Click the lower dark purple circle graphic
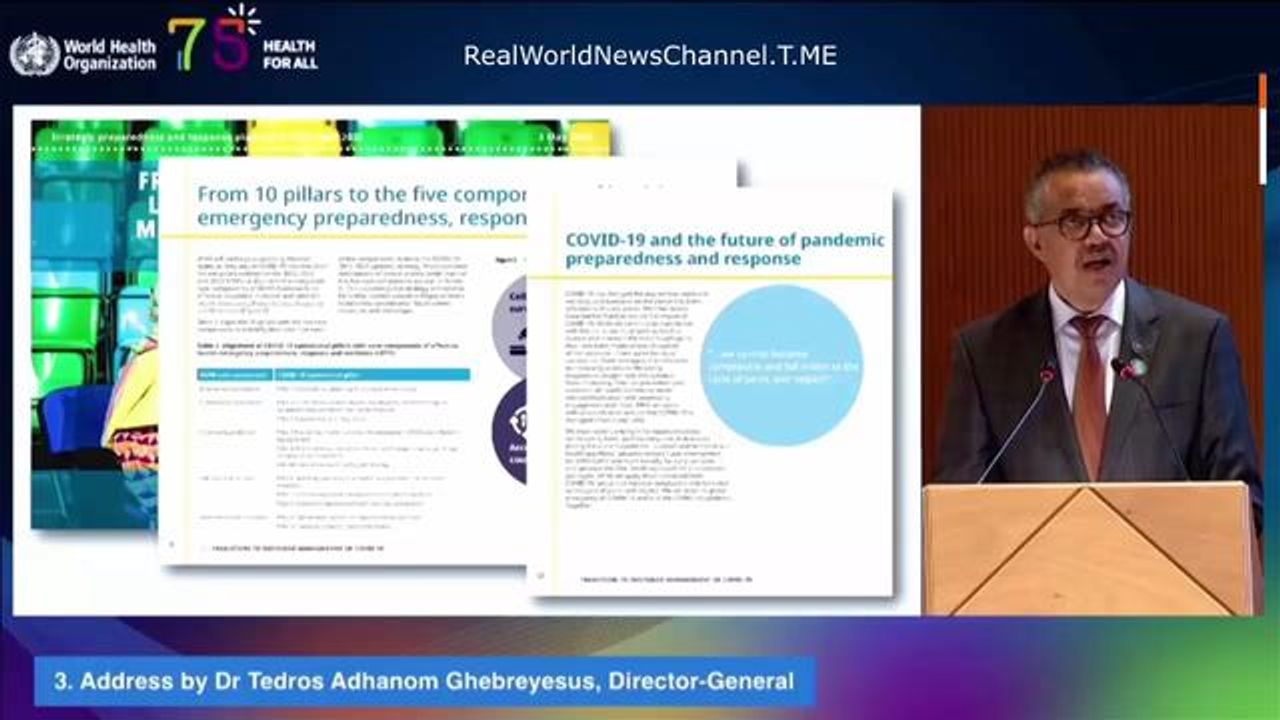Screen dimensions: 1280x720 pos(511,430)
